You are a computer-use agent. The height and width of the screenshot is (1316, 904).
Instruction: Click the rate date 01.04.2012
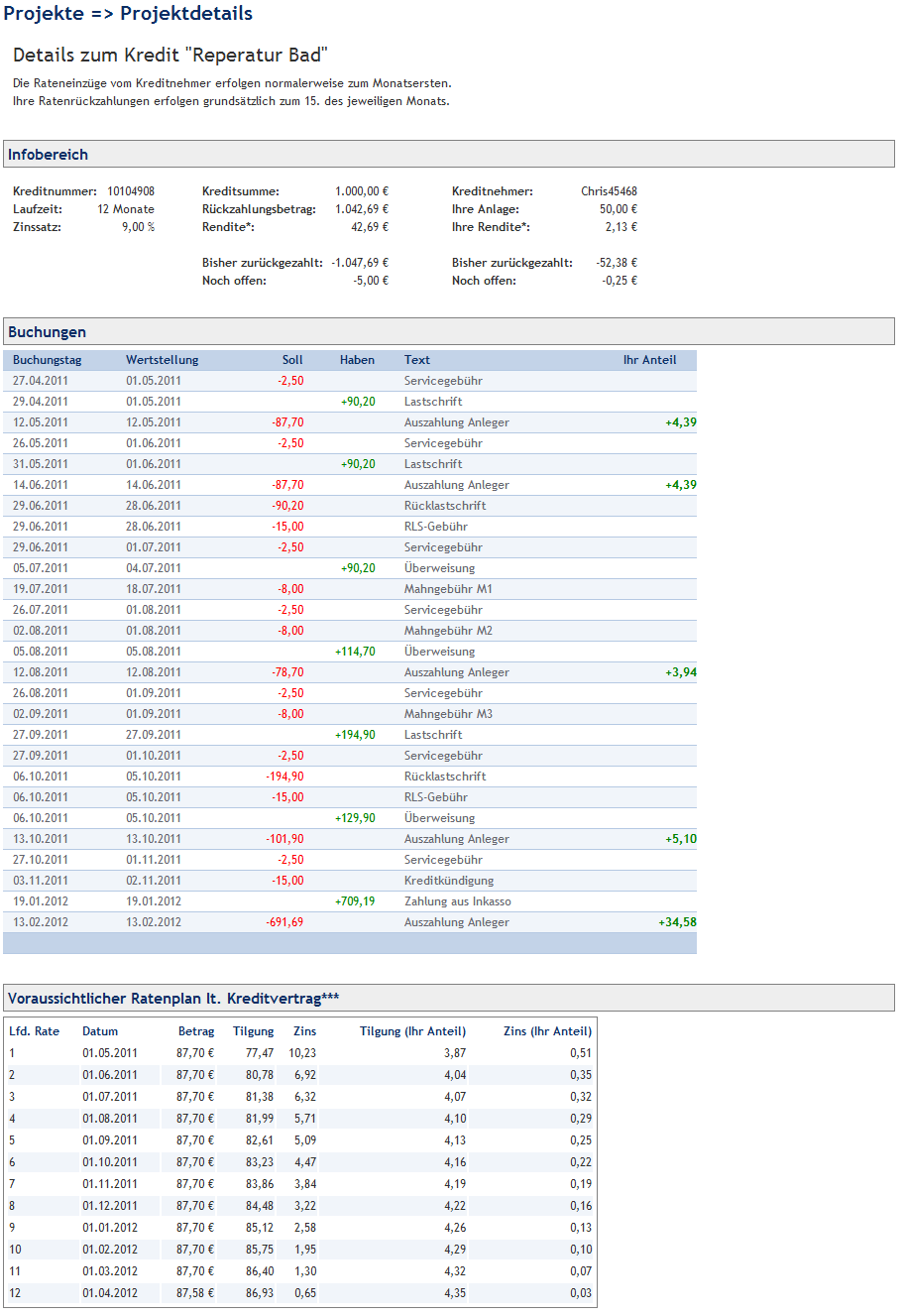110,1293
